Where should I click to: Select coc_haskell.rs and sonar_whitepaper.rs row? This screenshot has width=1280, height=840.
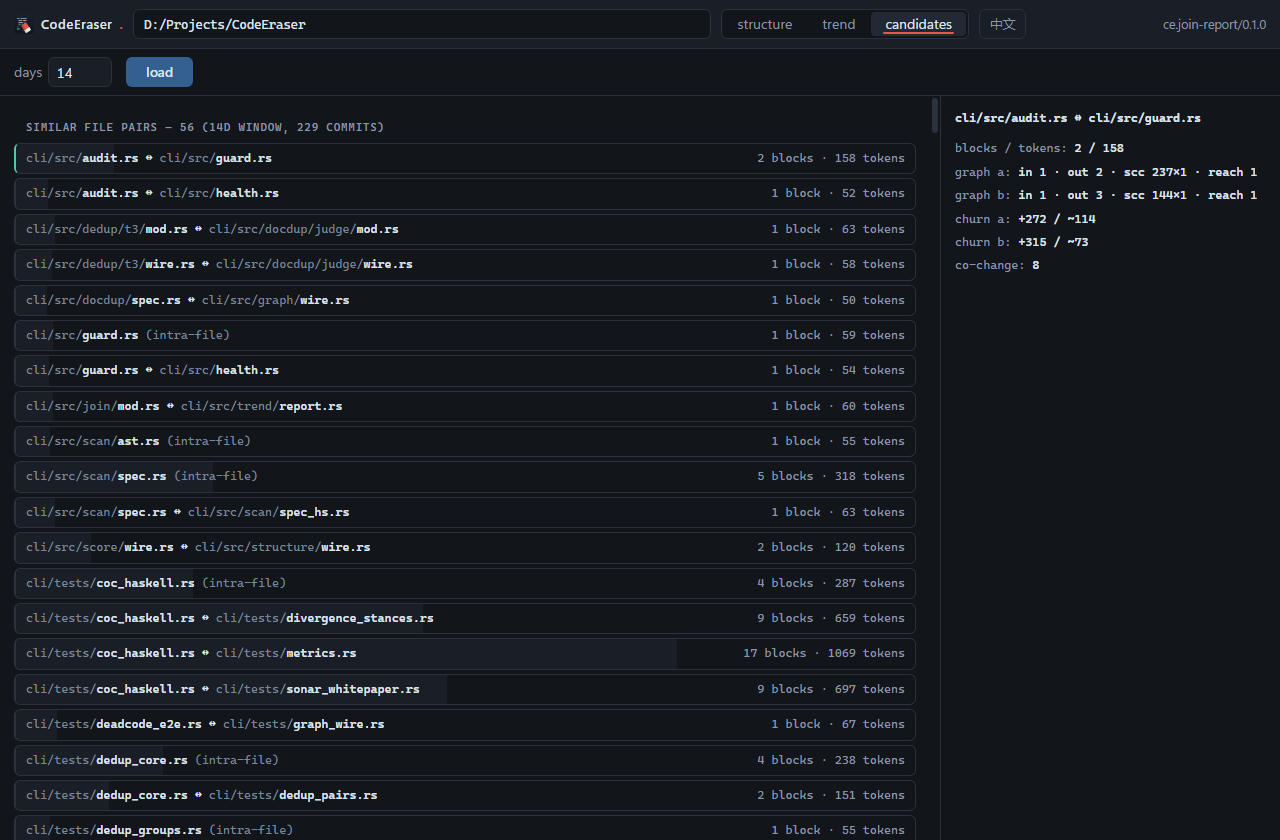pyautogui.click(x=465, y=689)
